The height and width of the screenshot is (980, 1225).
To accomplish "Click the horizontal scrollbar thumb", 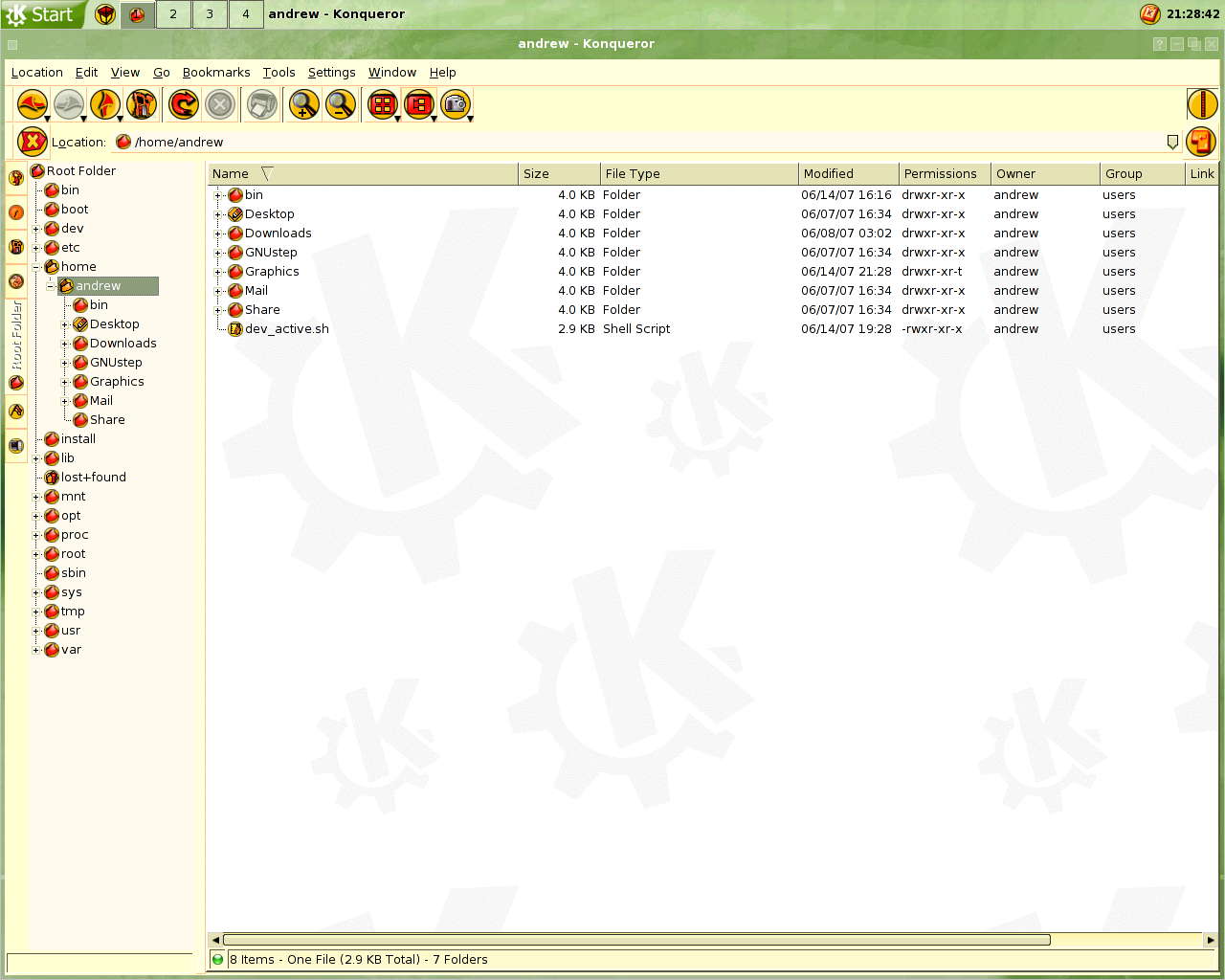I will 636,940.
